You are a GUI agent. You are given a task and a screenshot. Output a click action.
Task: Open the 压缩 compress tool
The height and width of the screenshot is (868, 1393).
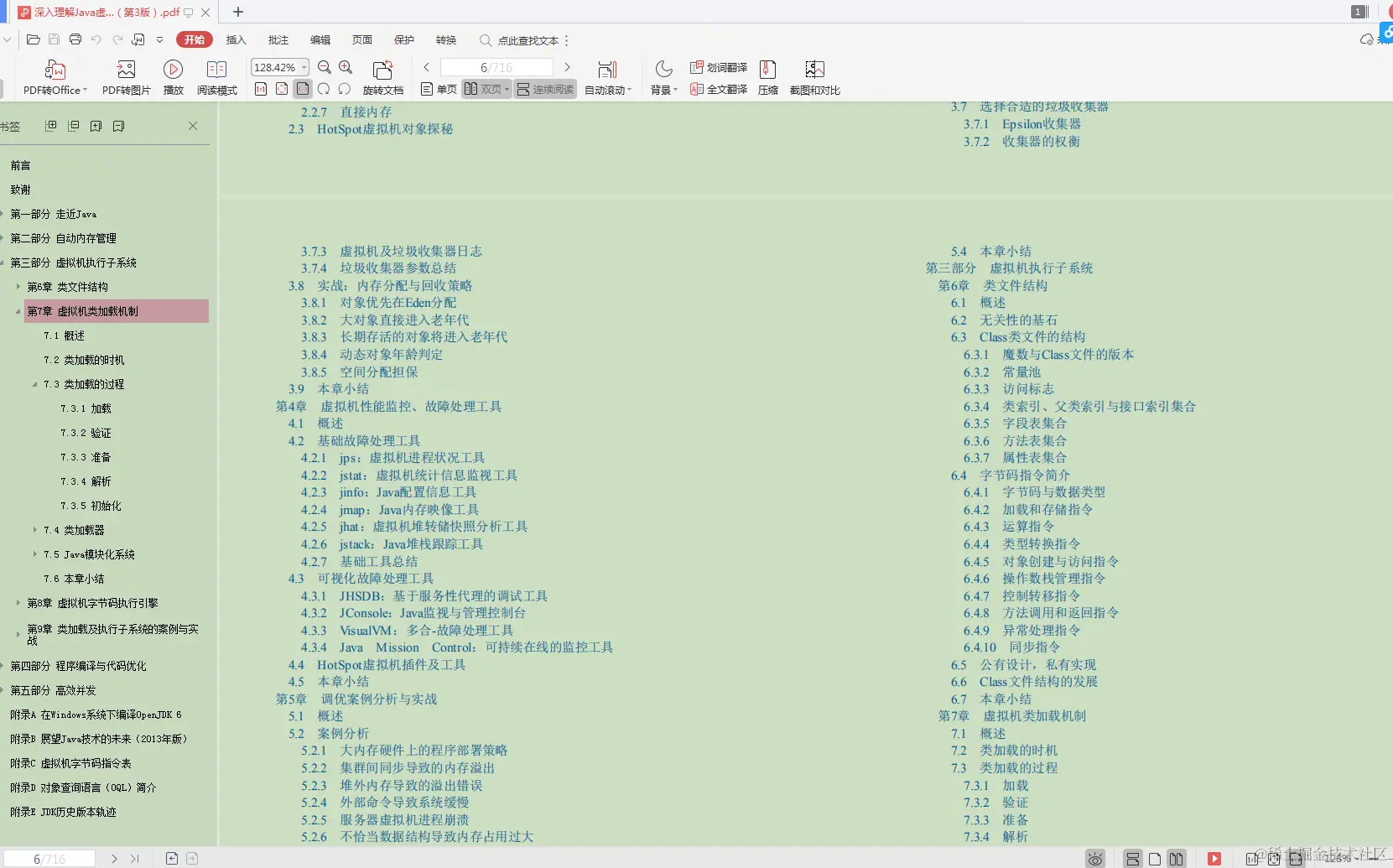767,75
